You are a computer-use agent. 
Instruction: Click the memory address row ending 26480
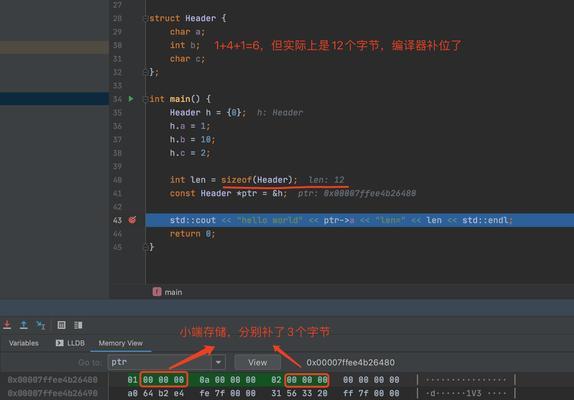pyautogui.click(x=53, y=380)
